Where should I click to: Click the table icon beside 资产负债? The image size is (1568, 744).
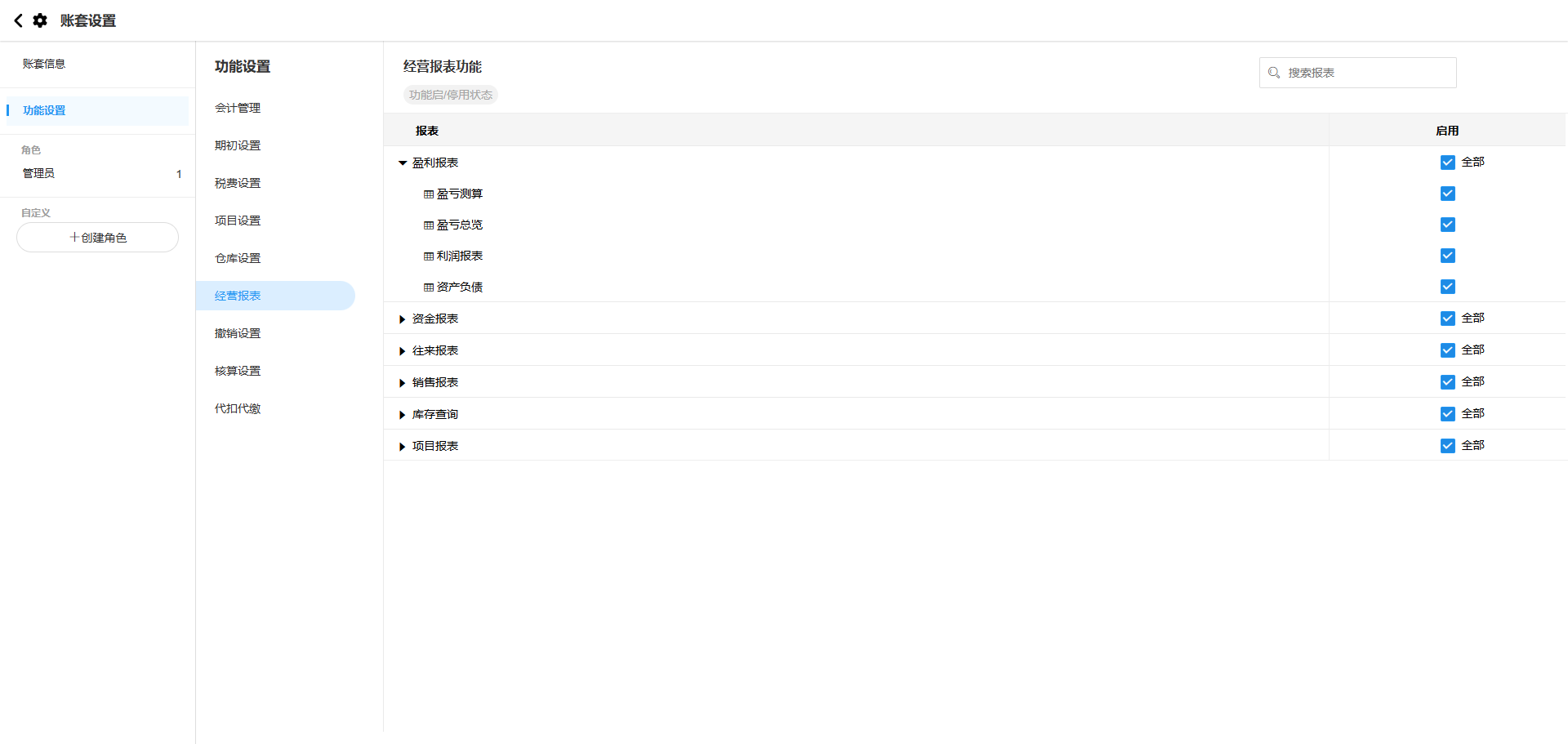tap(428, 287)
